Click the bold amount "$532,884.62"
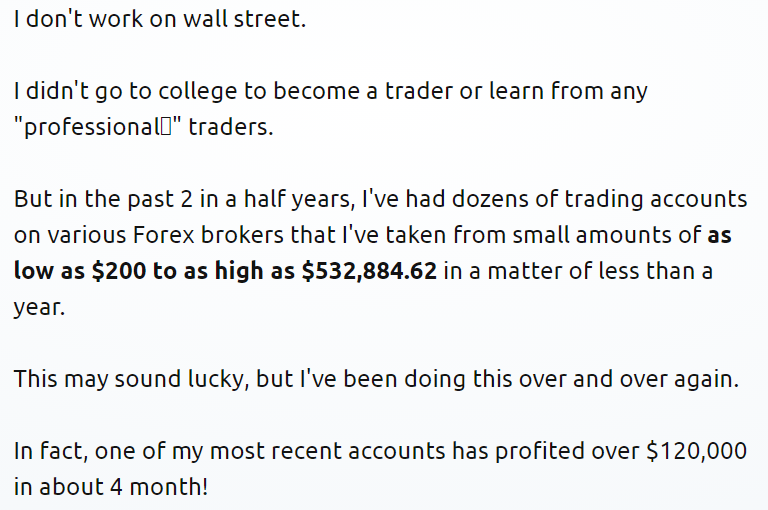Viewport: 768px width, 510px height. coord(369,271)
